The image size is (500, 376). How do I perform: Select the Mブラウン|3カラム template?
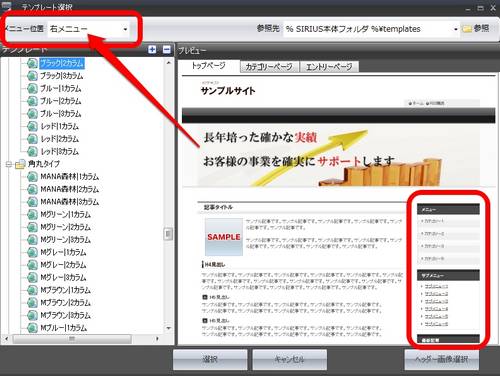pyautogui.click(x=65, y=315)
